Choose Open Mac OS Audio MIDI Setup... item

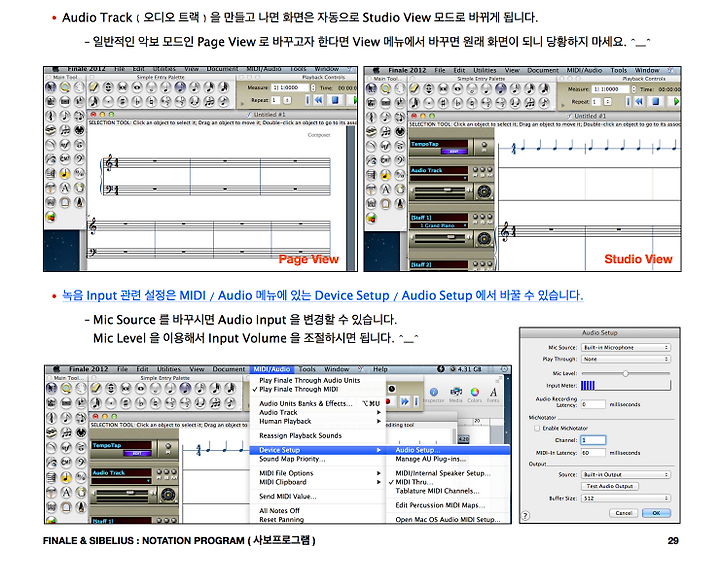[447, 520]
